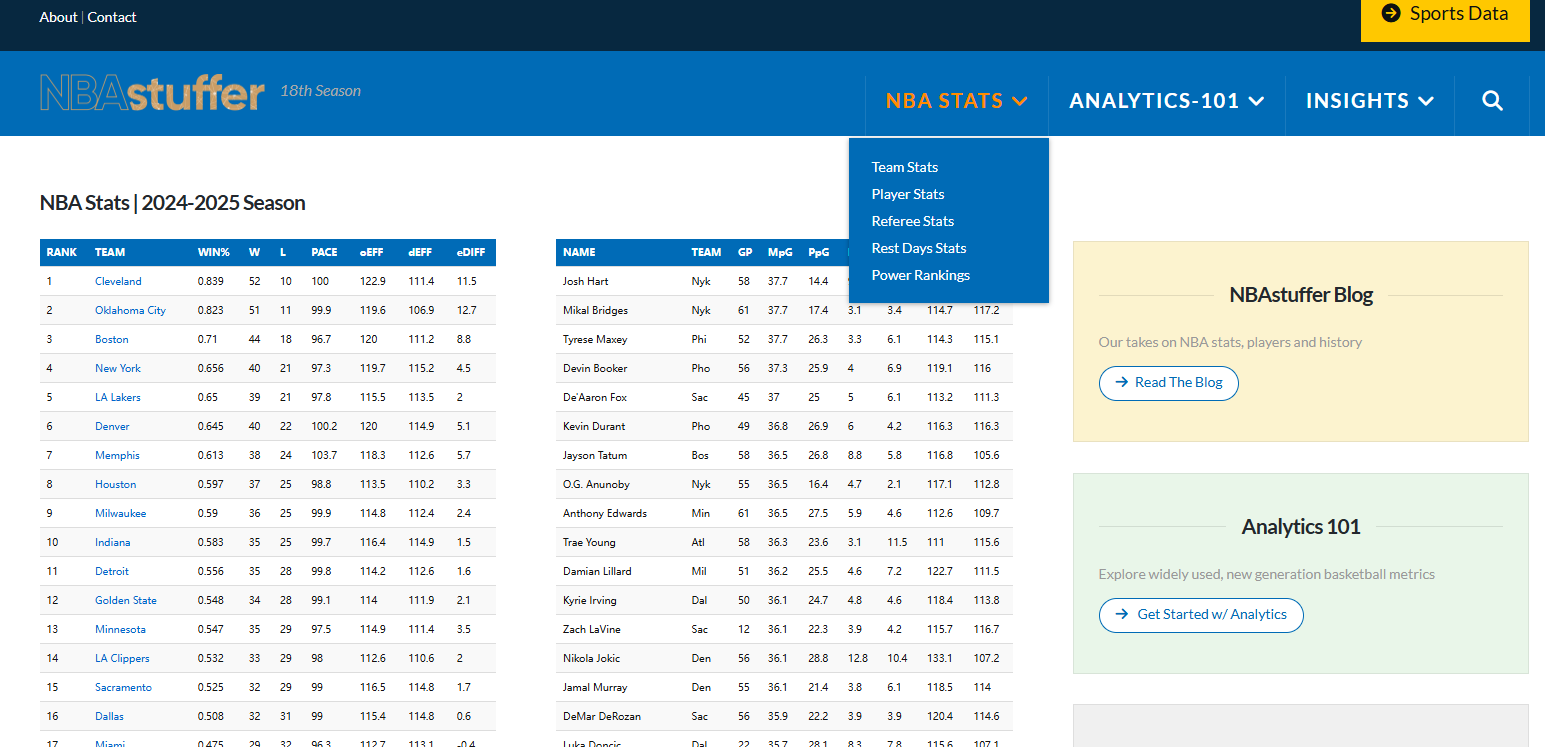1545x747 pixels.
Task: Select the Detroit team link
Action: 112,572
